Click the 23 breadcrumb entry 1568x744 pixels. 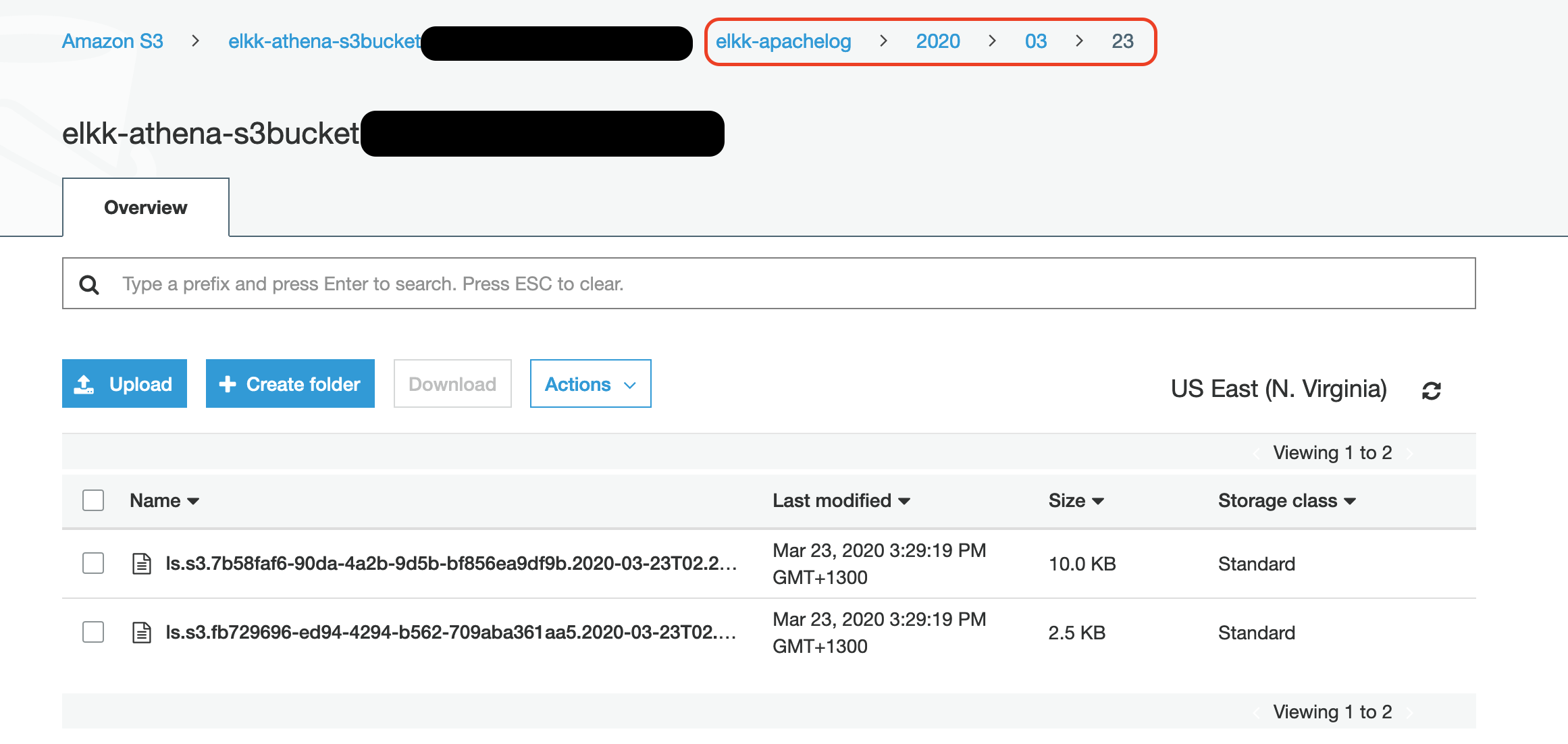coord(1123,41)
